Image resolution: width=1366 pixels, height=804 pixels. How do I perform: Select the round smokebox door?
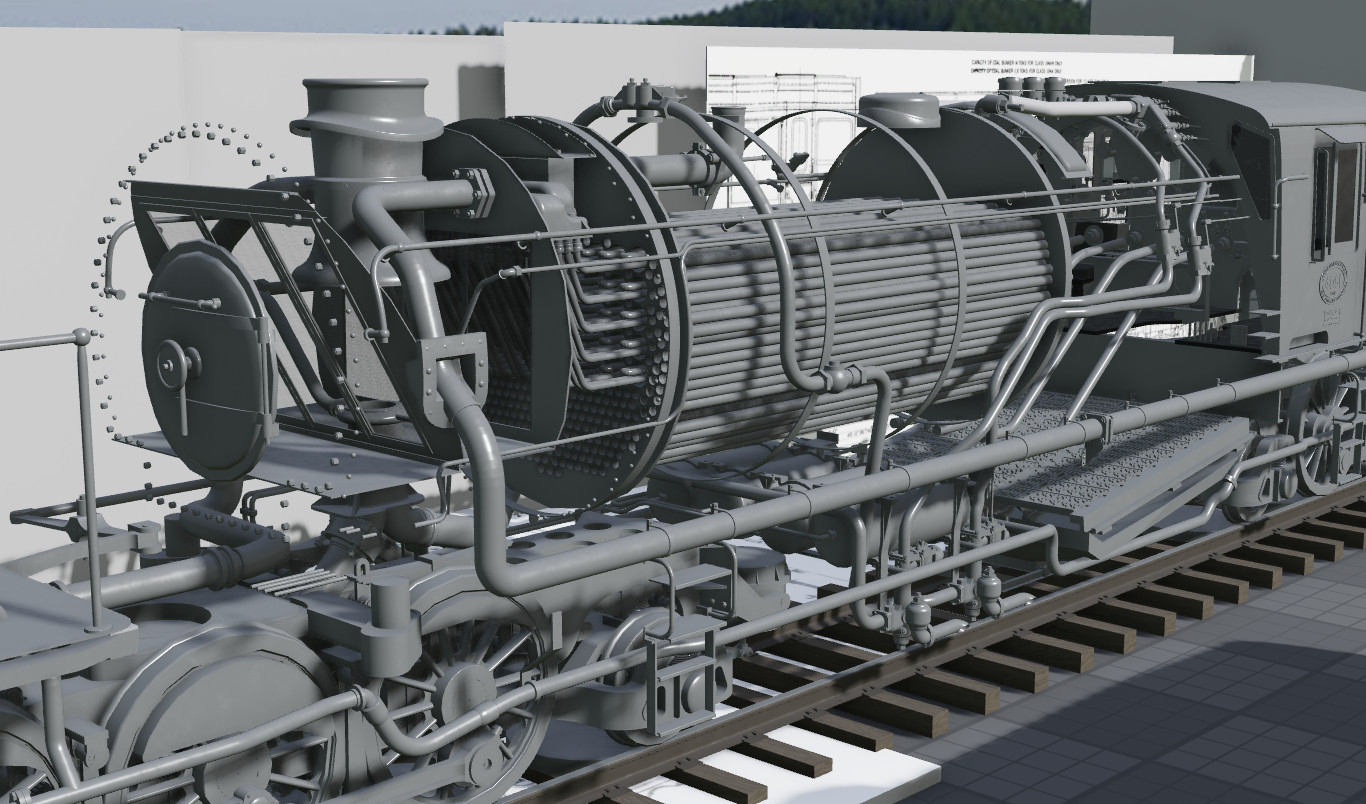click(205, 362)
